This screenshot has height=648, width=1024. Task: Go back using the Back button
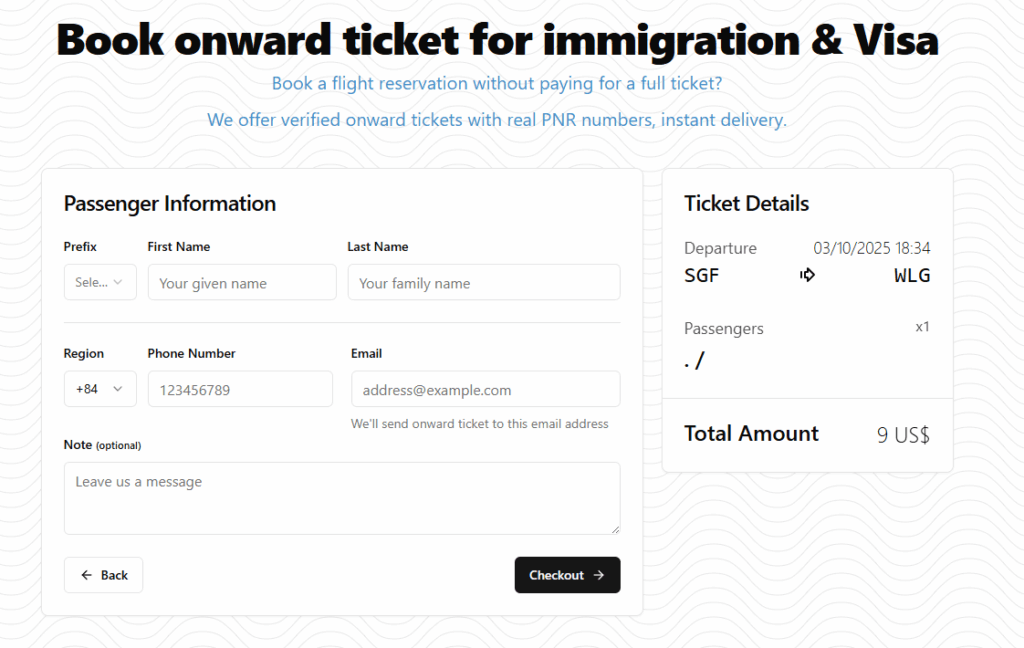click(x=103, y=575)
